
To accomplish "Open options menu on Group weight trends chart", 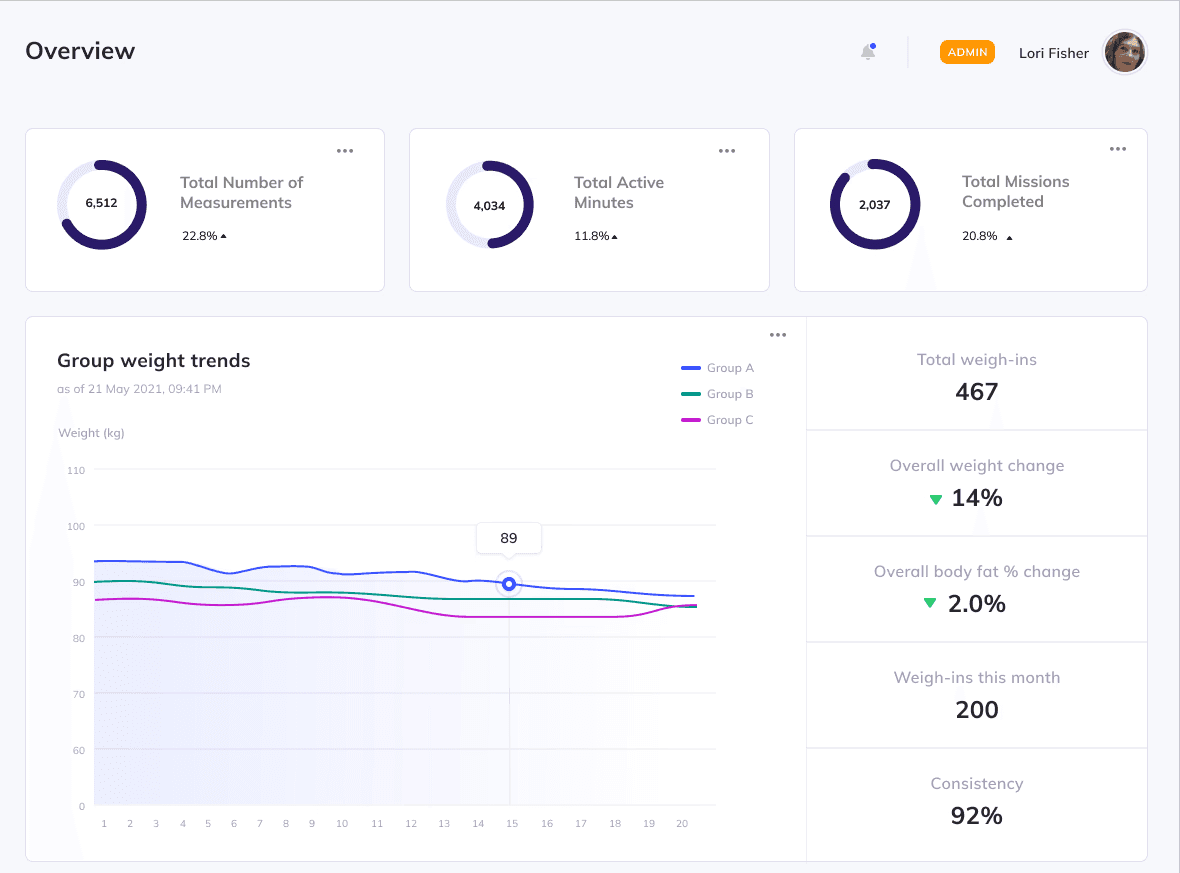I will [778, 335].
